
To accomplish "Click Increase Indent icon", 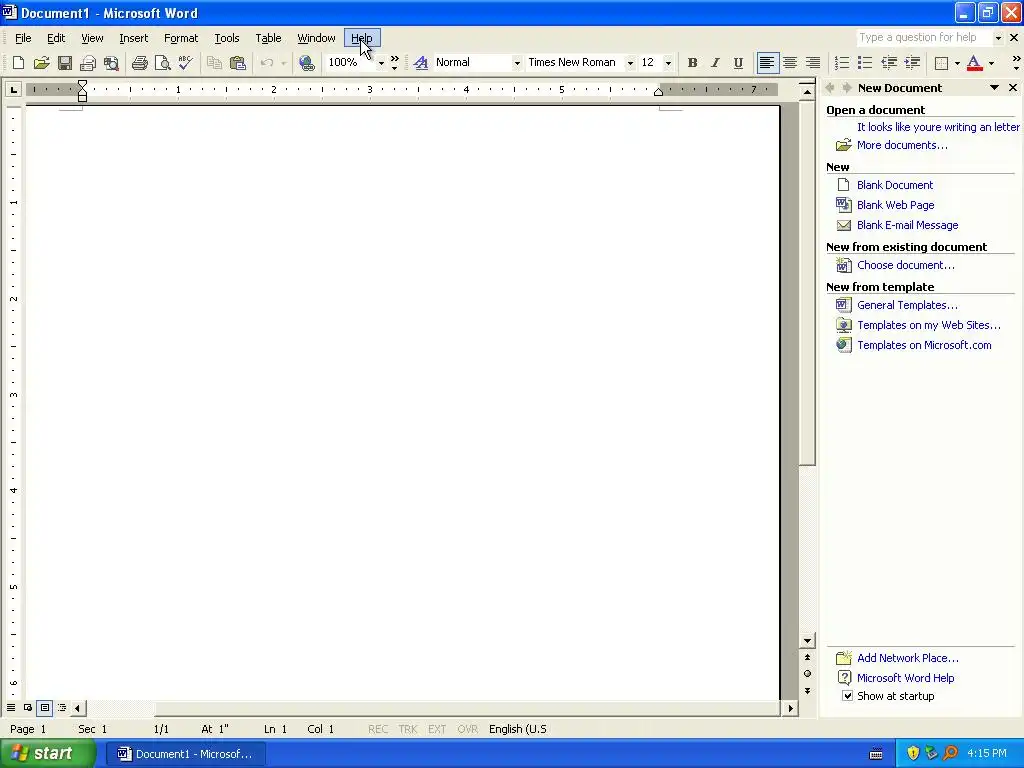I will point(912,63).
